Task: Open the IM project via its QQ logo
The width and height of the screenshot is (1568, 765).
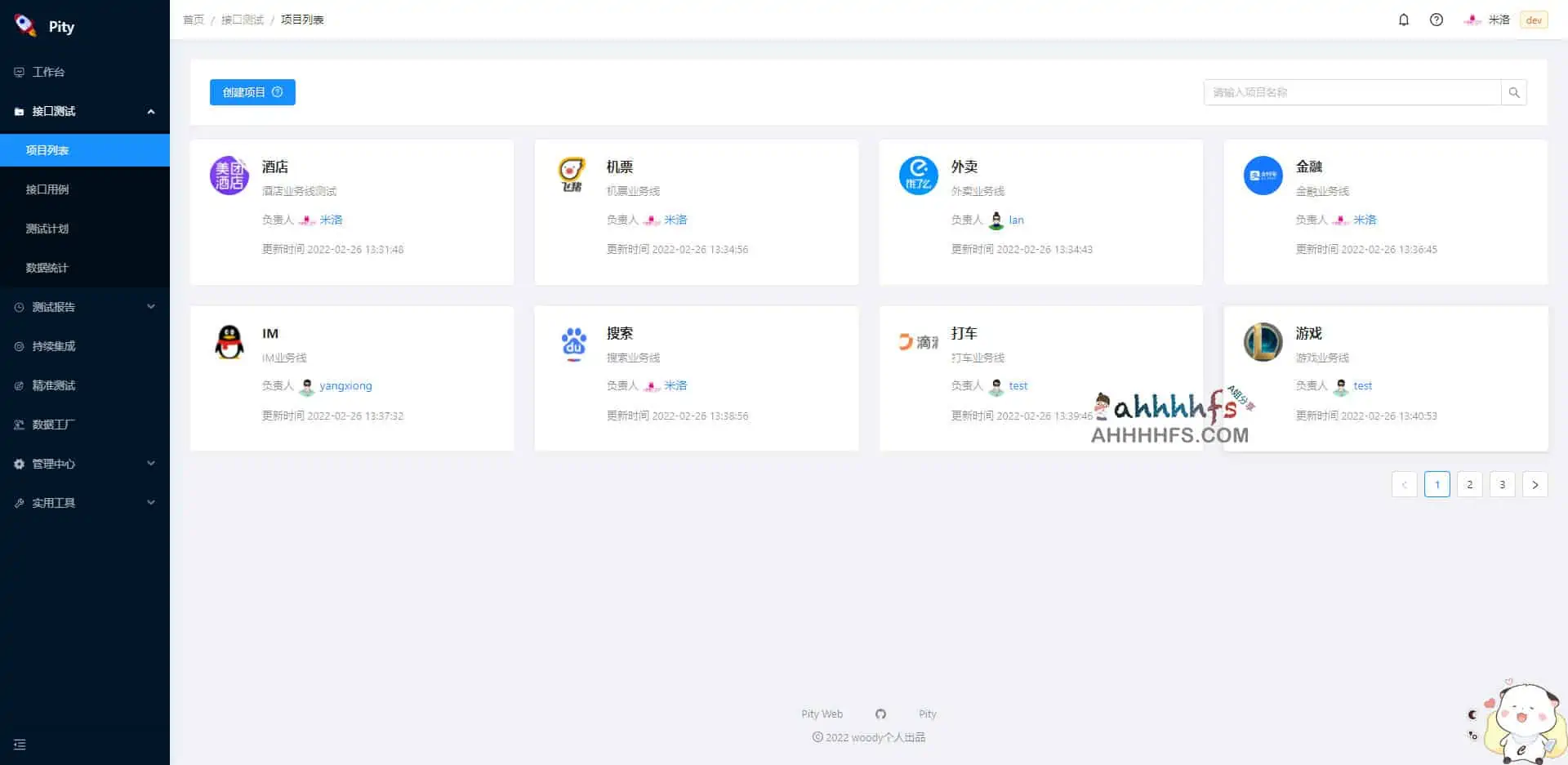Action: coord(229,342)
